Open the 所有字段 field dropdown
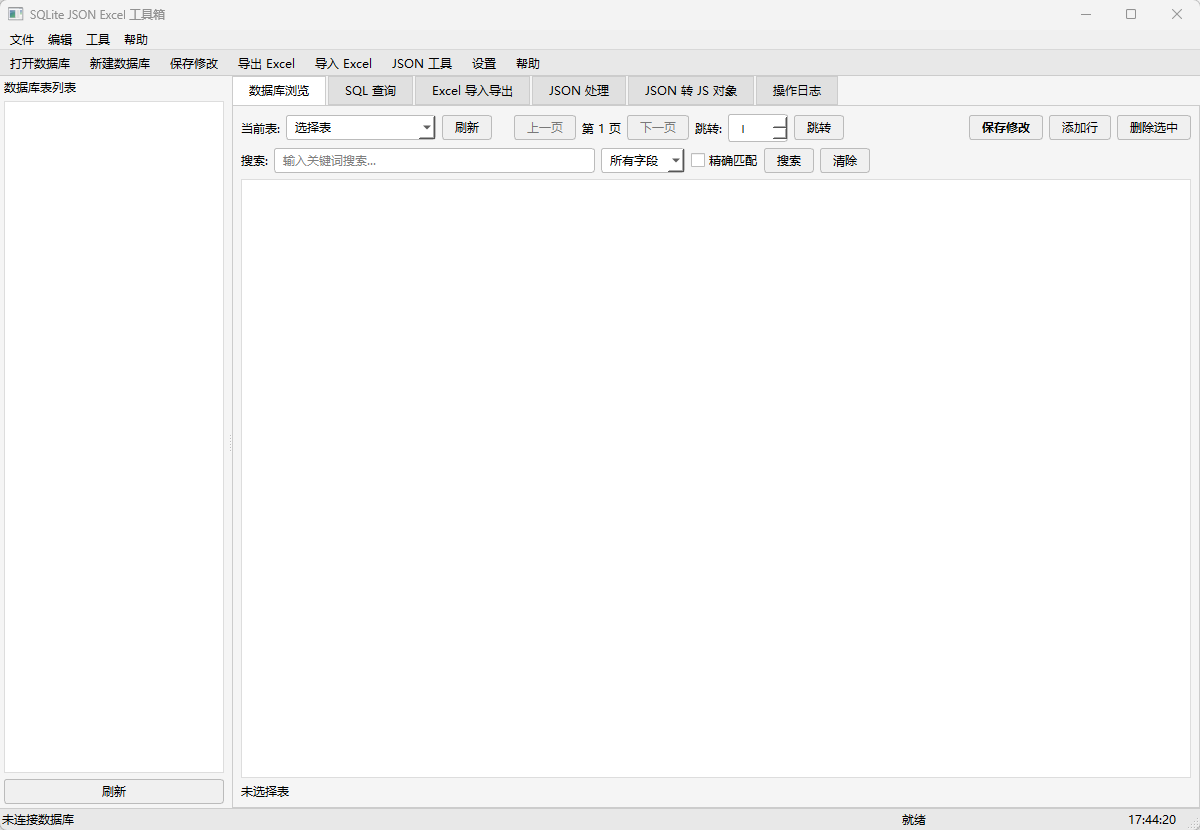 point(642,160)
